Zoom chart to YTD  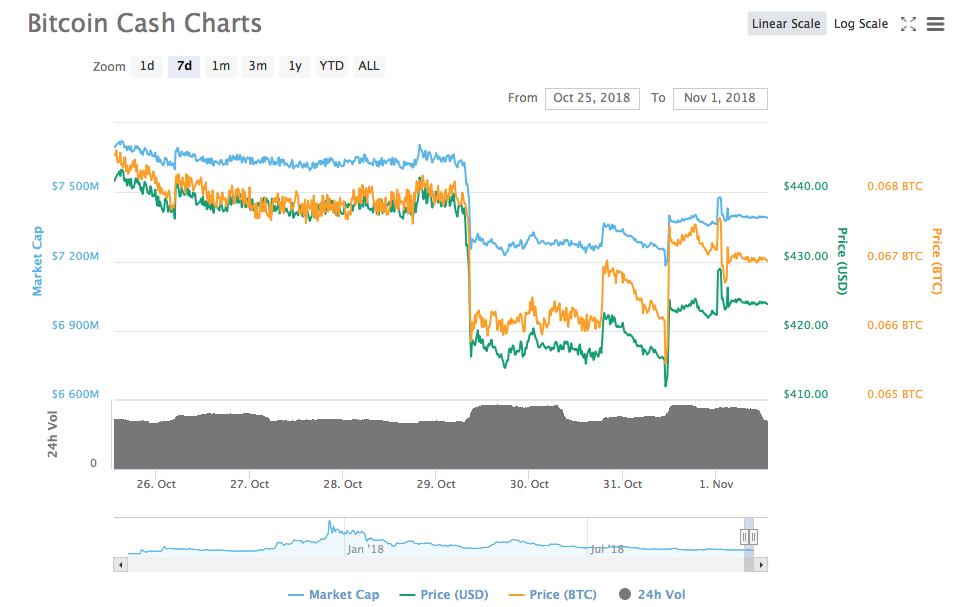point(332,67)
